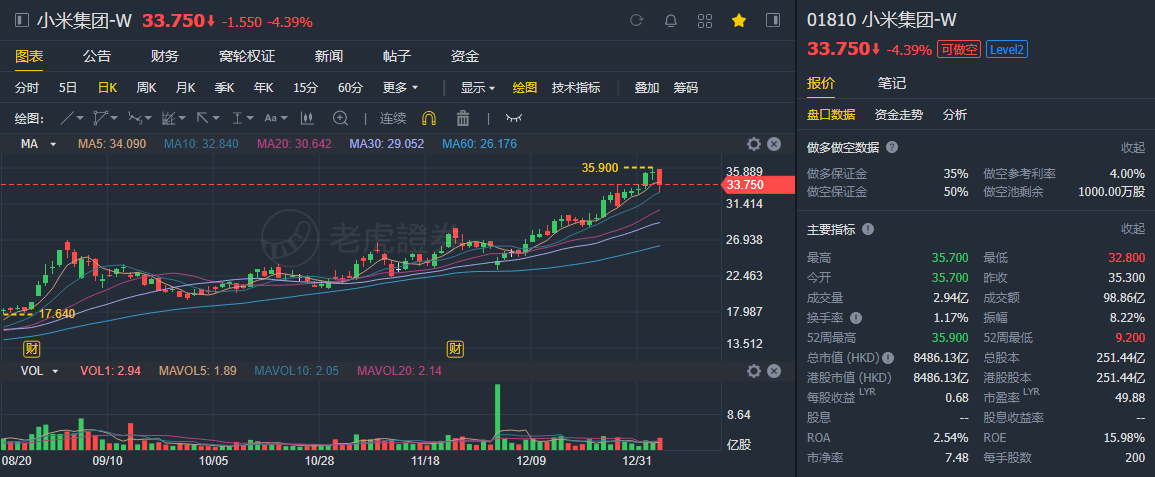Expand the wave tool dropdown arrow
The height and width of the screenshot is (477, 1155).
149,118
